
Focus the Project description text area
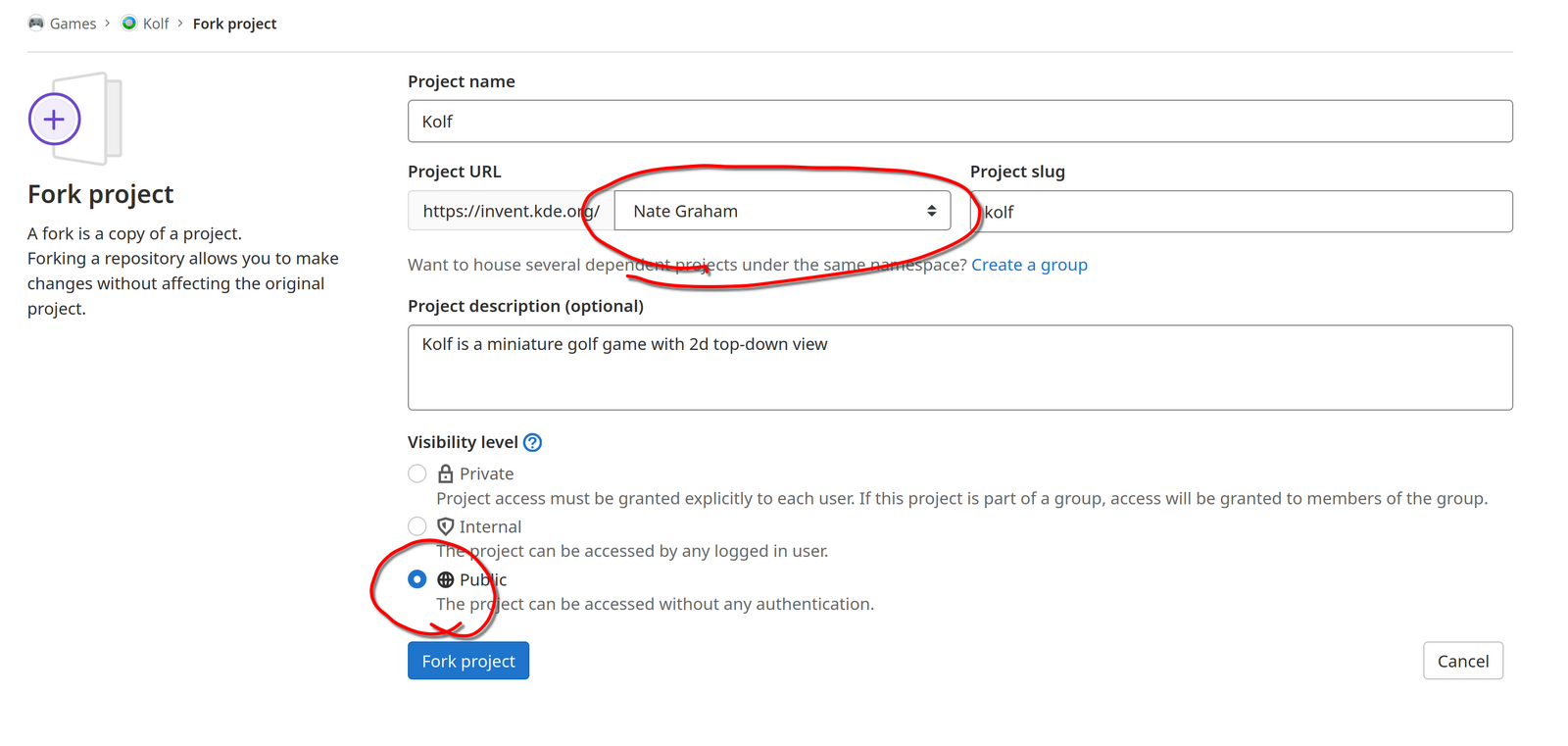(959, 368)
